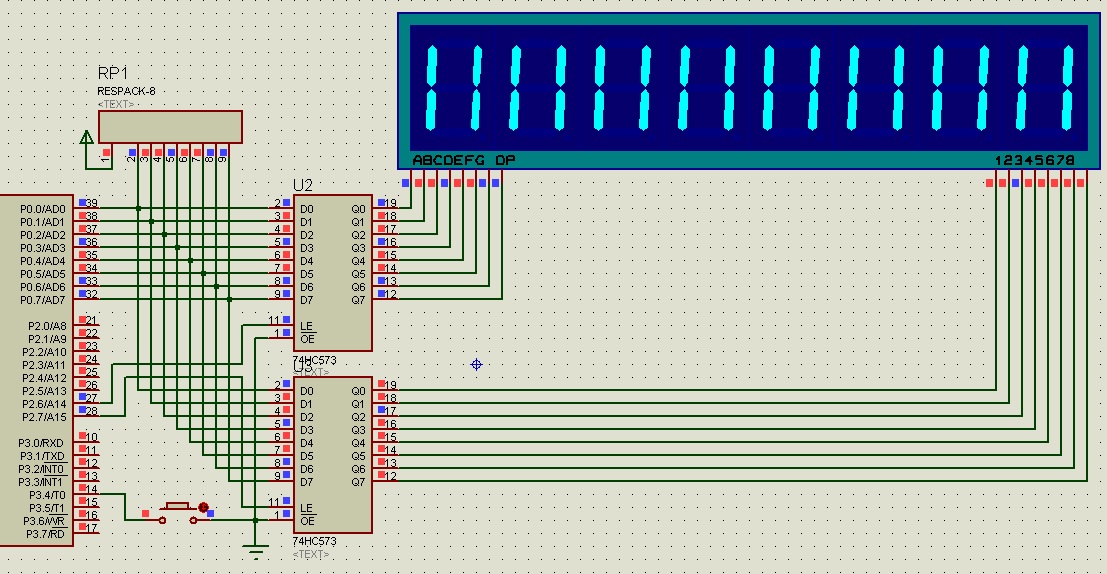Click the P2.6/A14 pin label
This screenshot has width=1107, height=574.
pos(44,404)
